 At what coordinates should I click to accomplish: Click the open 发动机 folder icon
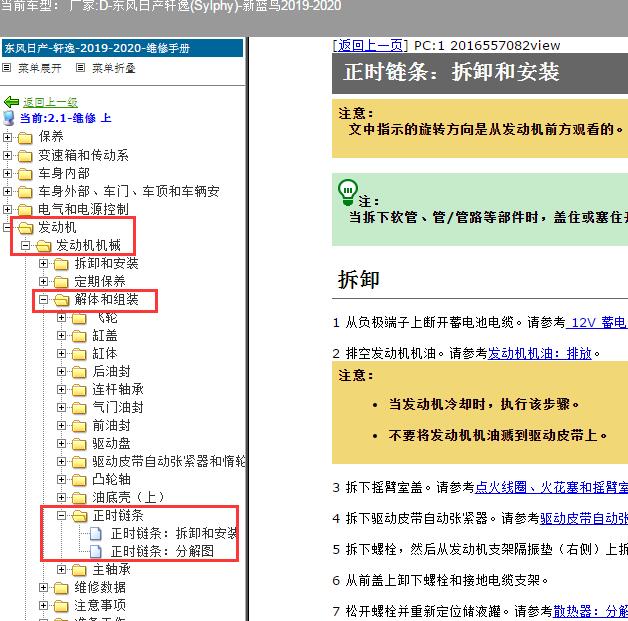pyautogui.click(x=26, y=228)
